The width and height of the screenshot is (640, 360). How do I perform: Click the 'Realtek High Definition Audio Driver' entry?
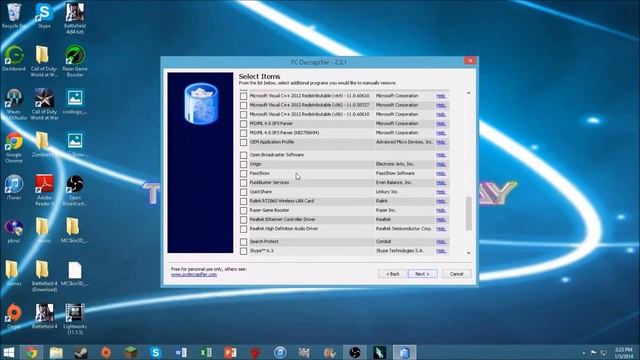284,229
